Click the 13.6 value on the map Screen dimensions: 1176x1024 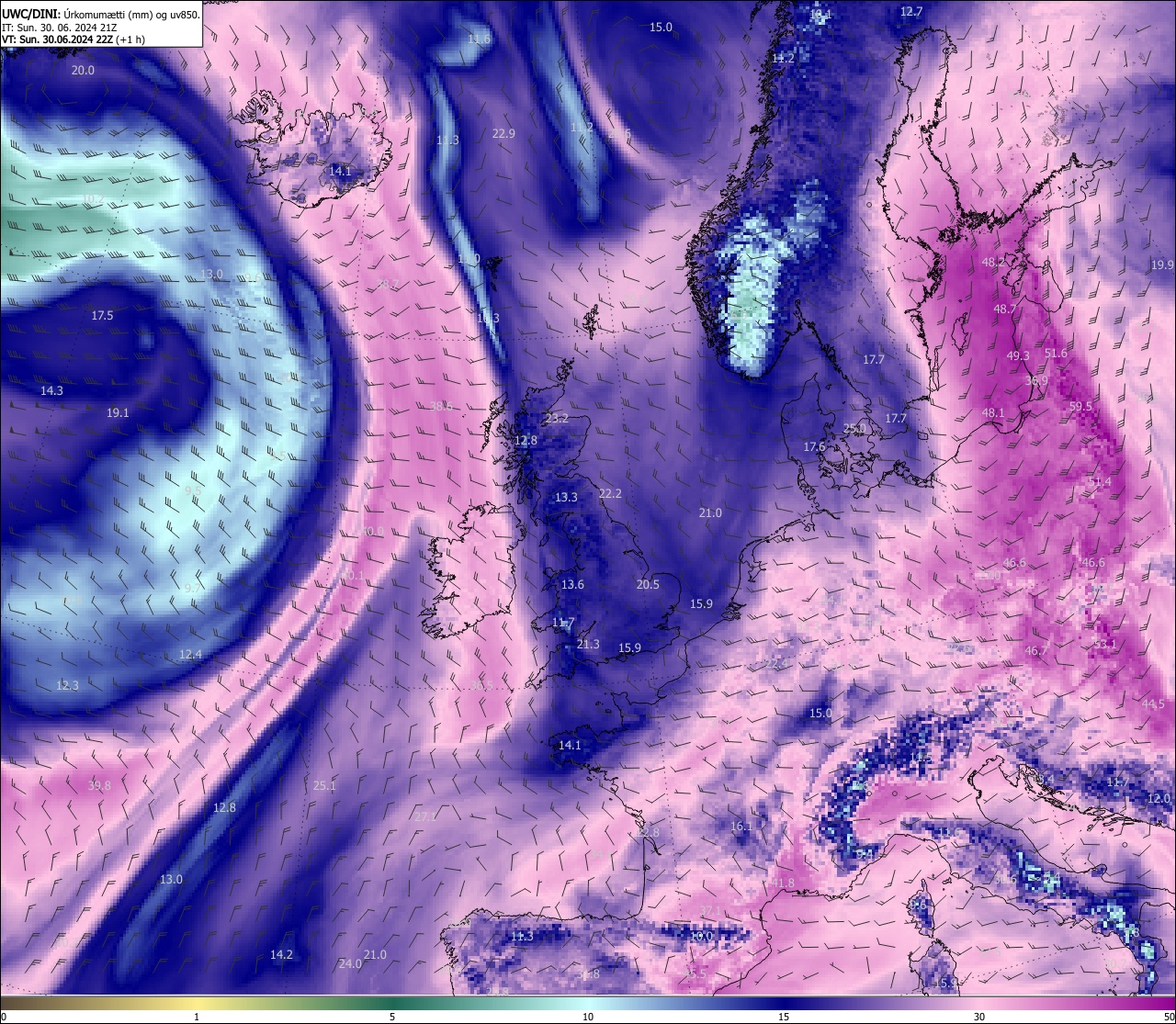point(572,585)
